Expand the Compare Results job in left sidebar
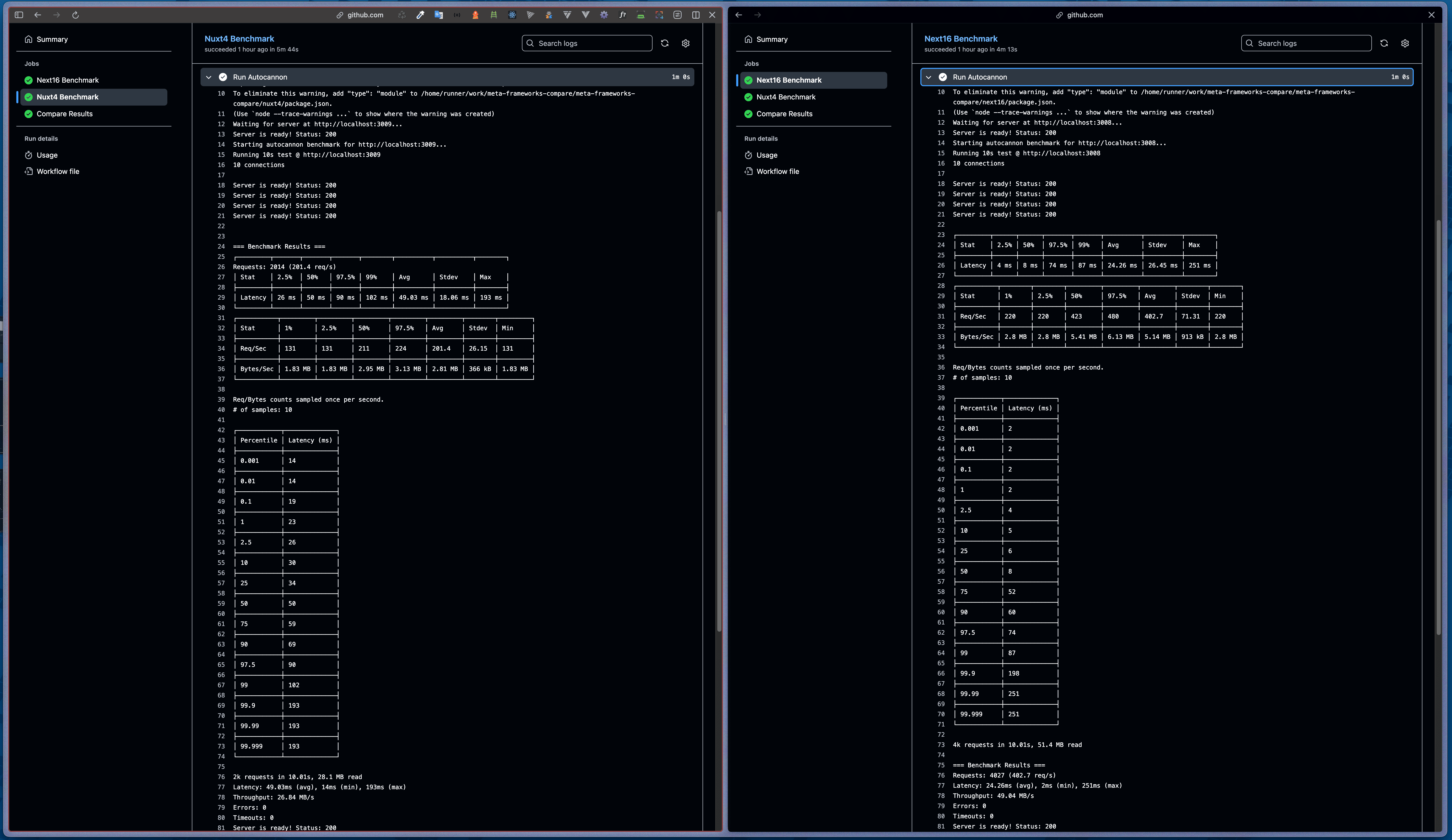Screen dimensions: 1452x840 pos(64,113)
